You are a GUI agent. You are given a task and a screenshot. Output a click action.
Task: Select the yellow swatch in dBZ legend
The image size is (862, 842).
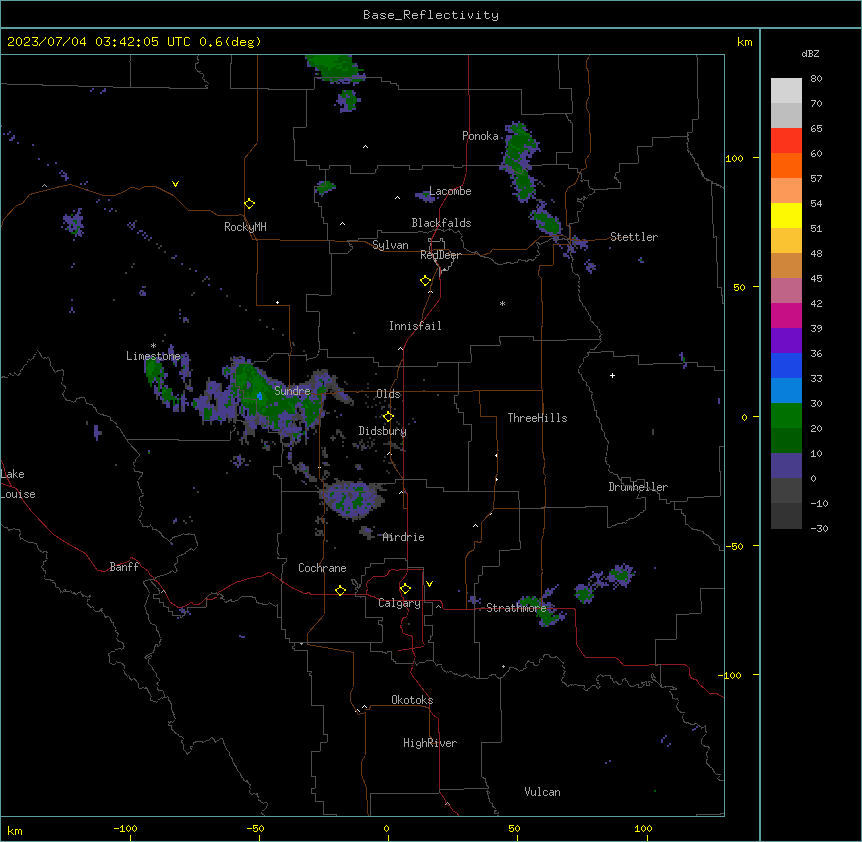[786, 215]
